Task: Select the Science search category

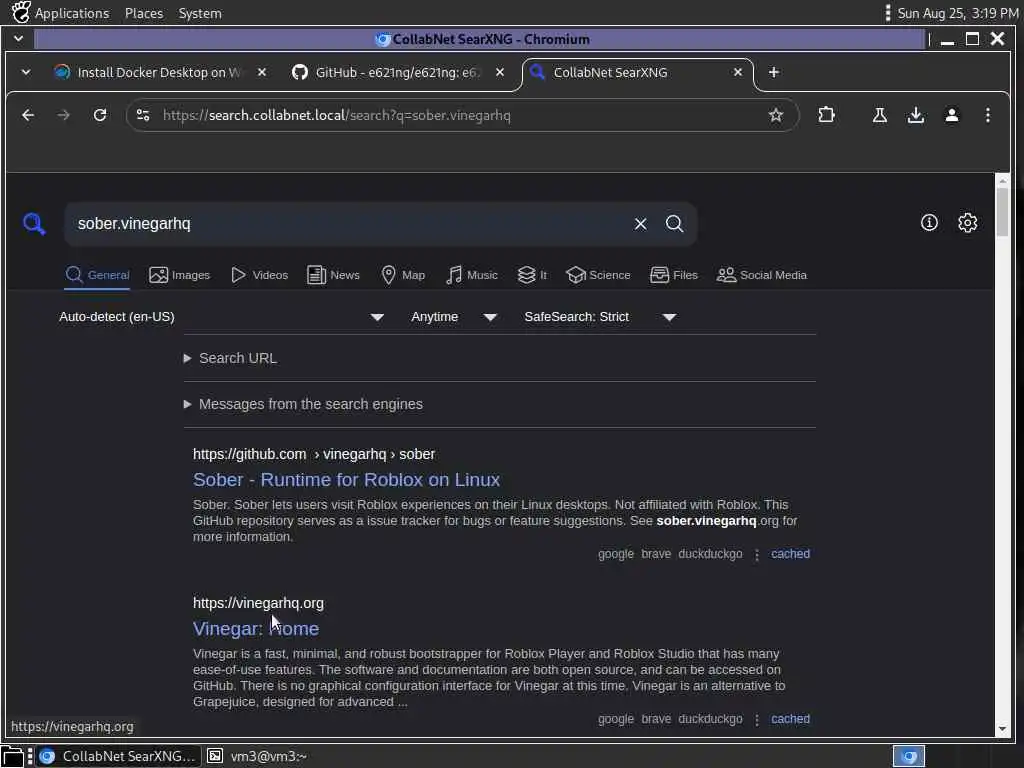Action: point(598,275)
